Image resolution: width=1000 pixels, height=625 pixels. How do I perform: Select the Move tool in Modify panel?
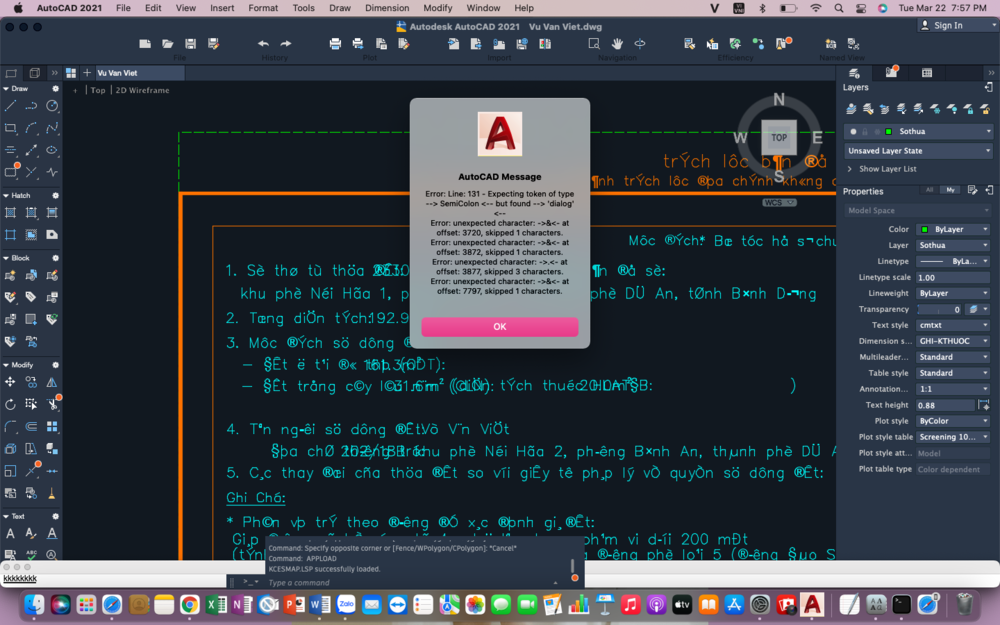(10, 382)
